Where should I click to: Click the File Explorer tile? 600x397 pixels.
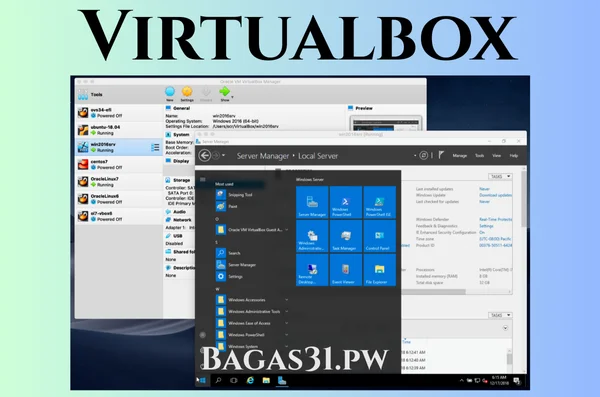(x=379, y=270)
